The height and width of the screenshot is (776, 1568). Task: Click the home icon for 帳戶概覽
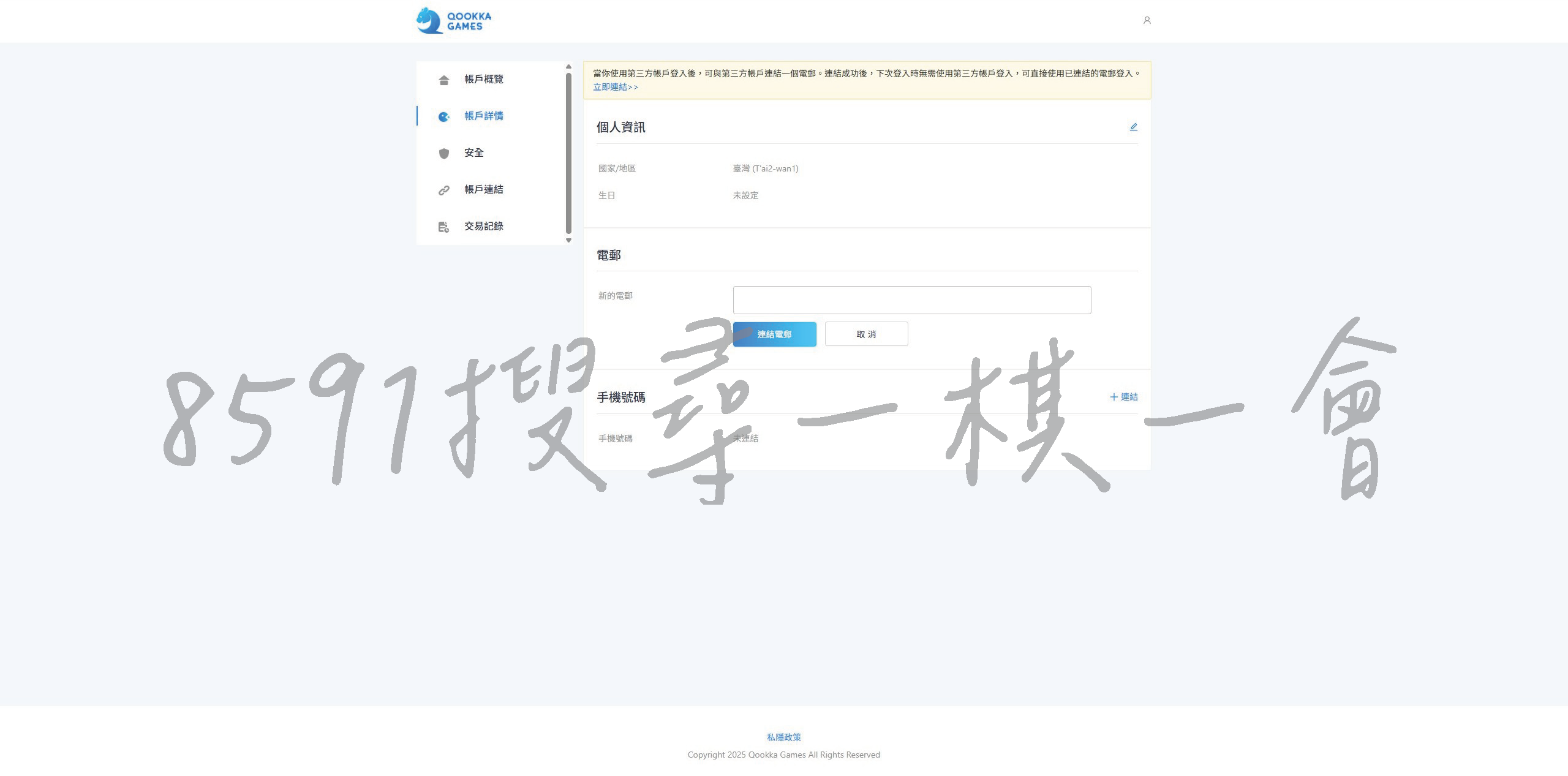tap(444, 80)
